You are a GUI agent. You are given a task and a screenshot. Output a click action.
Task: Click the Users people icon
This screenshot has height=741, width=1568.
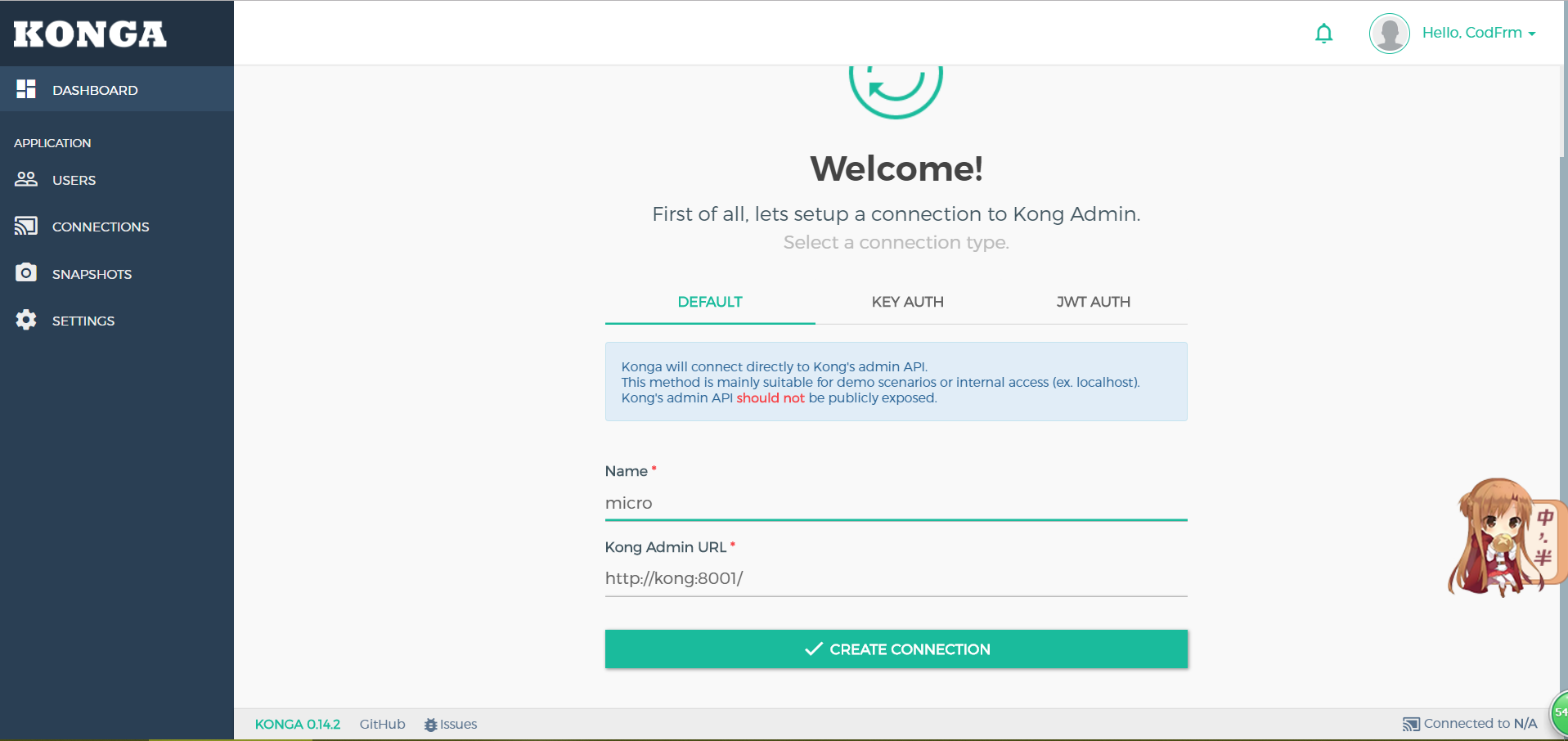[26, 179]
